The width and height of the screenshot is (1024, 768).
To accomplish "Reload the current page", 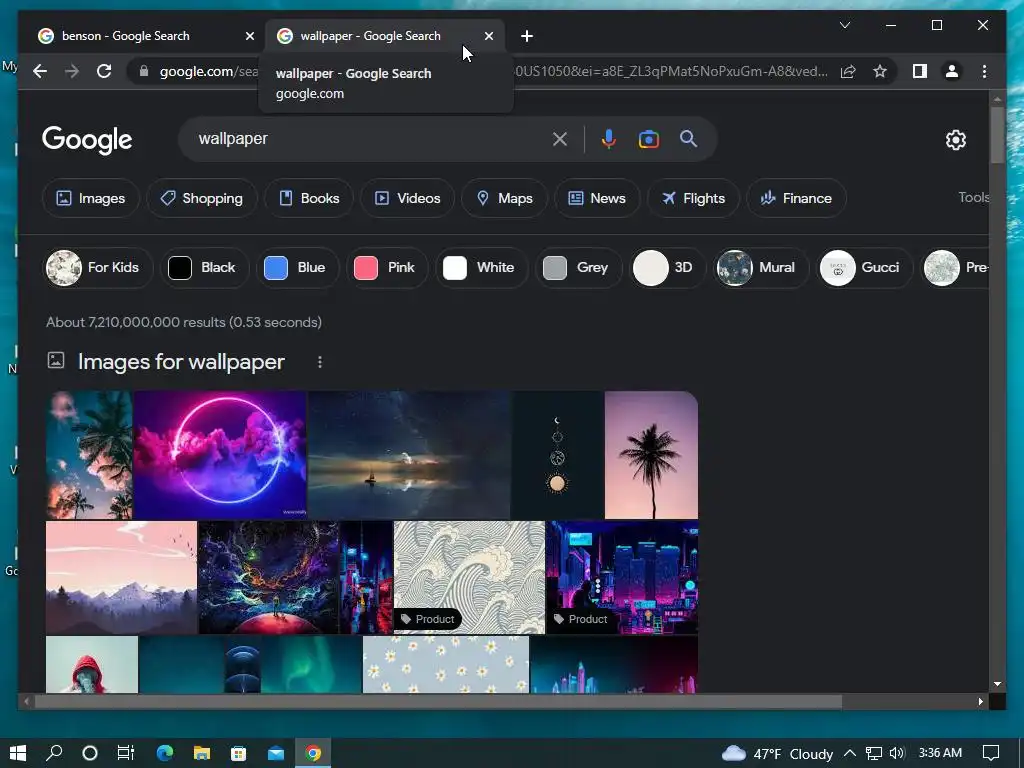I will [x=104, y=71].
